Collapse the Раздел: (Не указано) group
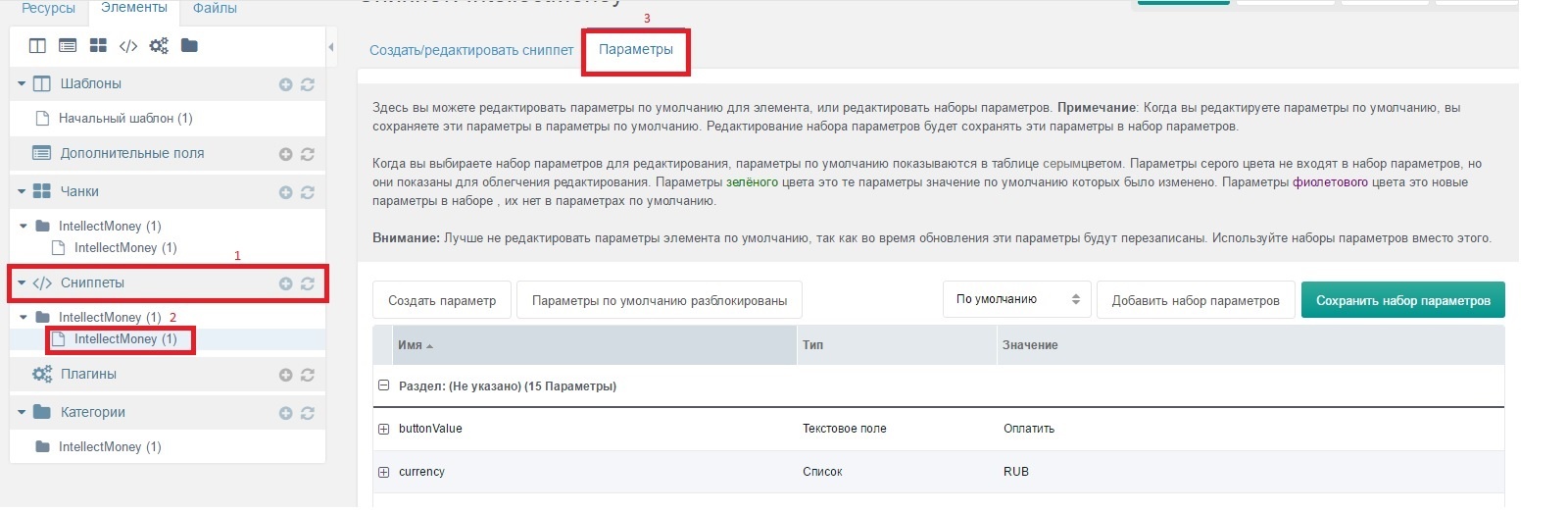This screenshot has width=1568, height=513. 384,386
